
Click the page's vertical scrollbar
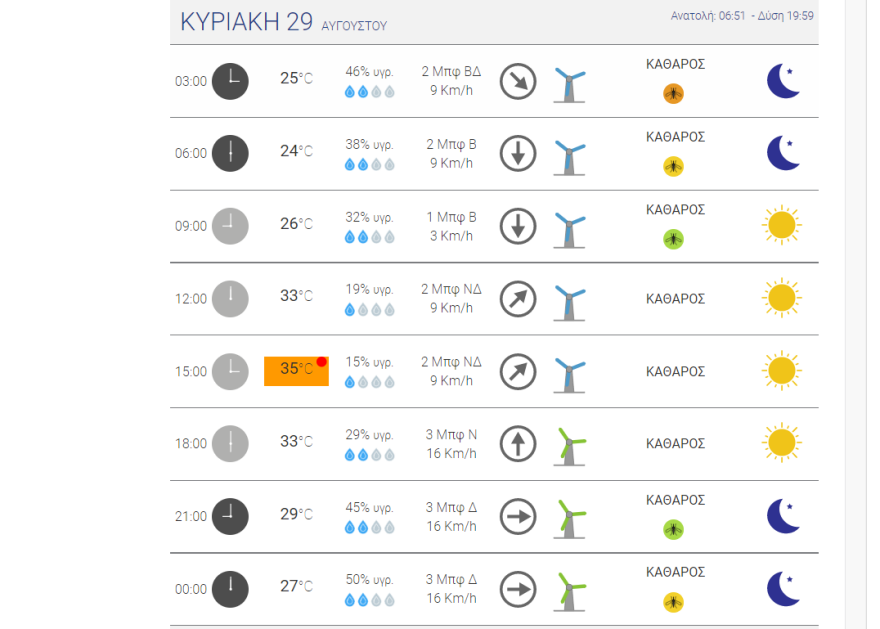coord(854,300)
